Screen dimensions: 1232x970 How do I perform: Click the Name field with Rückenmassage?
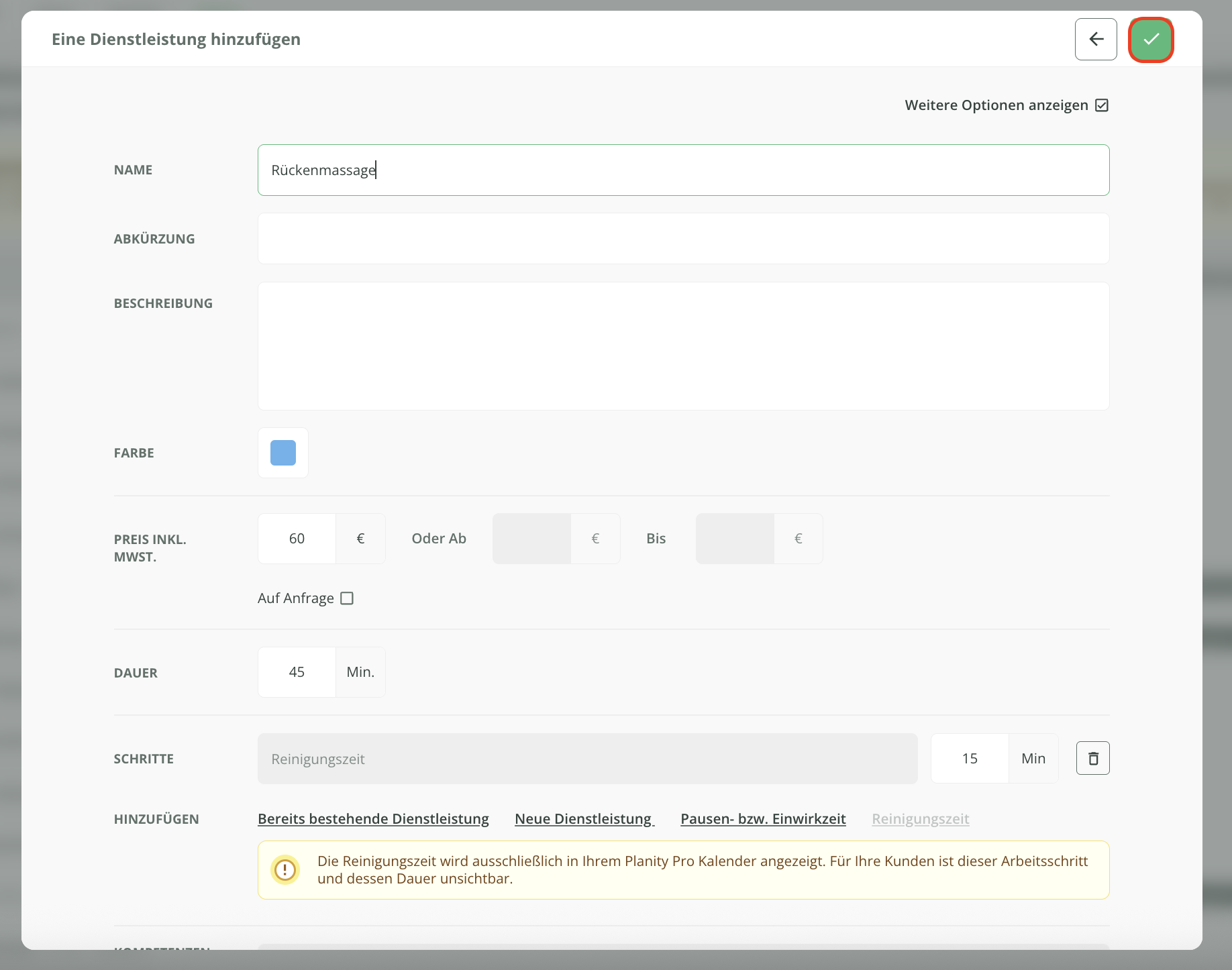click(x=683, y=170)
